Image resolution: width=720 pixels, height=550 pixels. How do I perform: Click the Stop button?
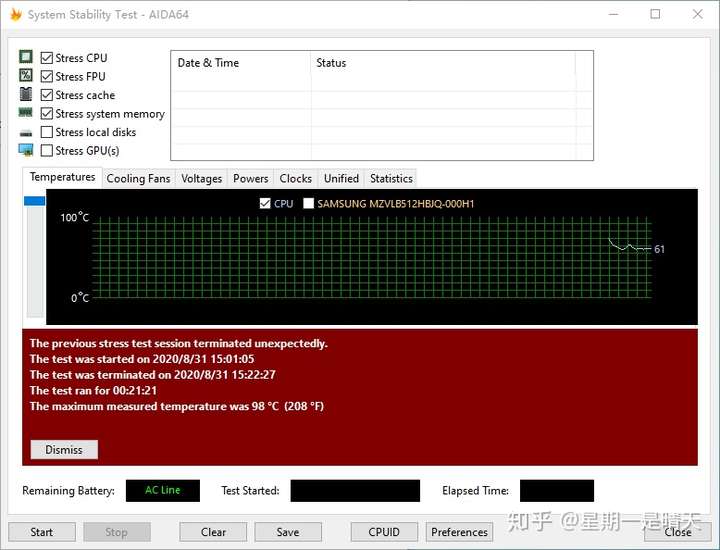point(117,532)
